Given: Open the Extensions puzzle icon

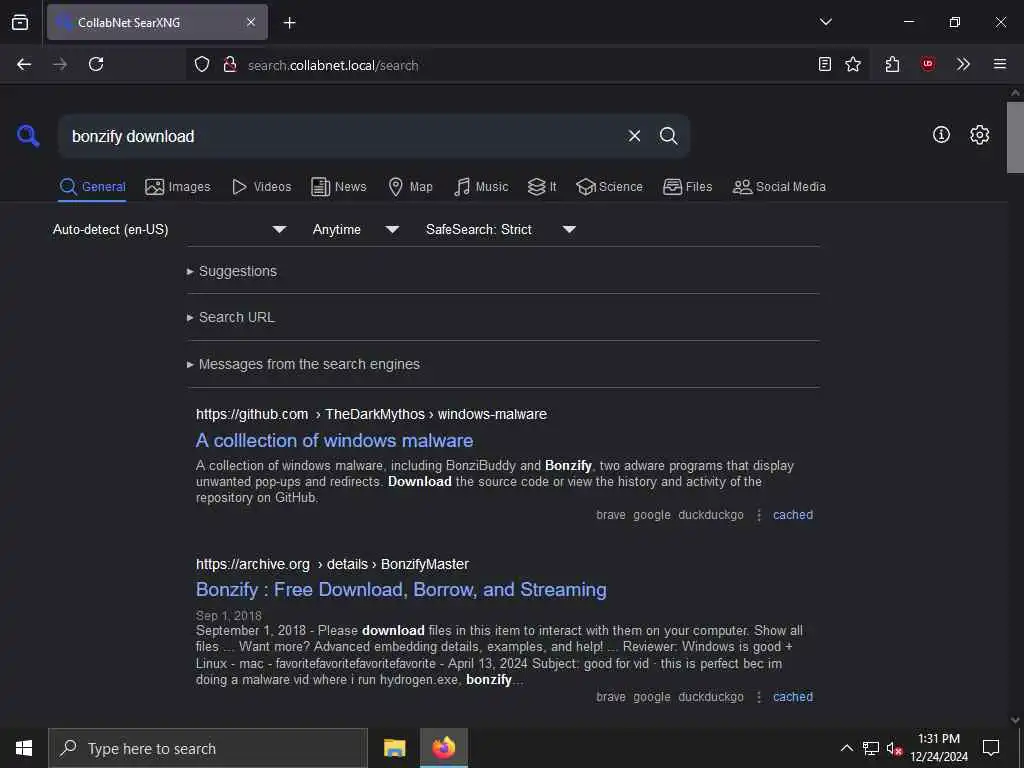Looking at the screenshot, I should point(893,64).
